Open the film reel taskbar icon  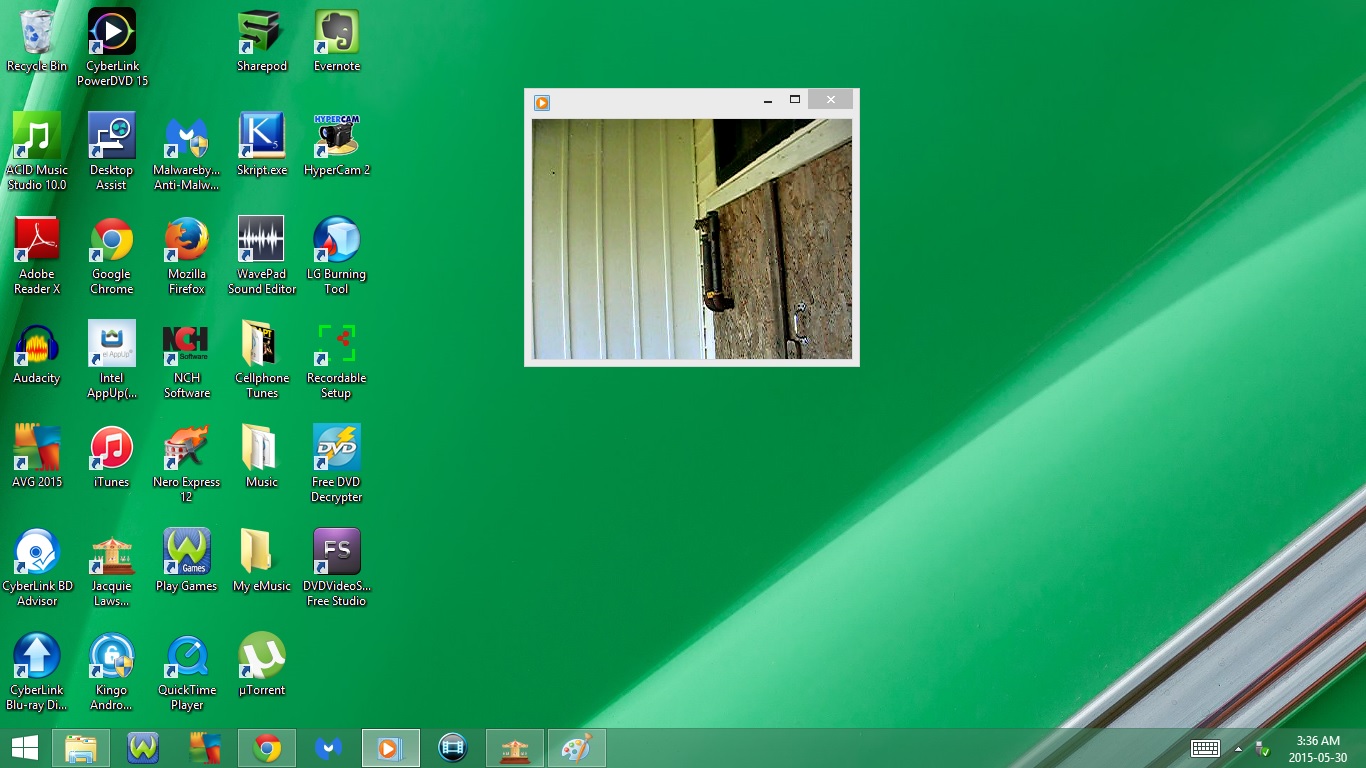[453, 748]
